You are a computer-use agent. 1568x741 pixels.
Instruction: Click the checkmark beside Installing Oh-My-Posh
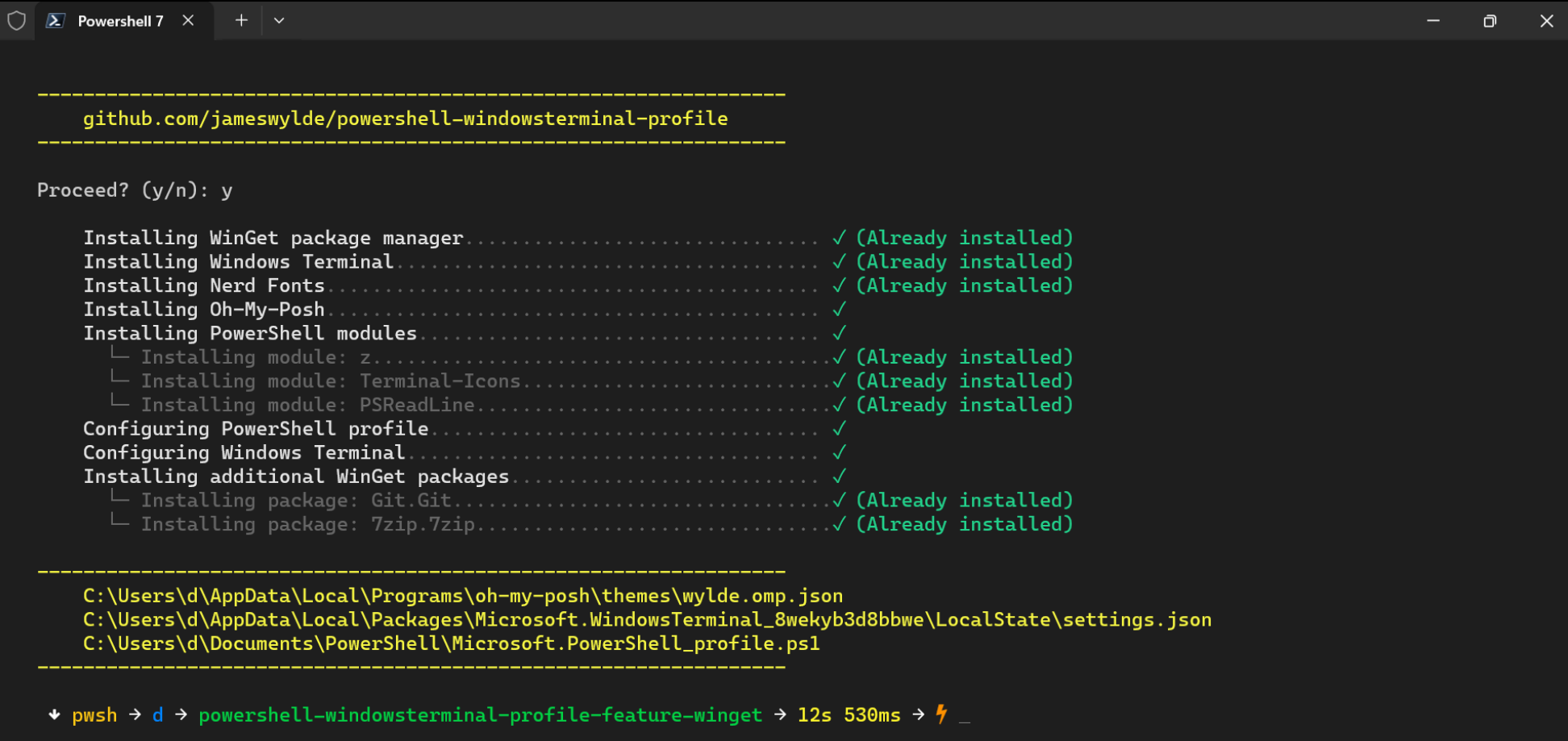coord(839,309)
